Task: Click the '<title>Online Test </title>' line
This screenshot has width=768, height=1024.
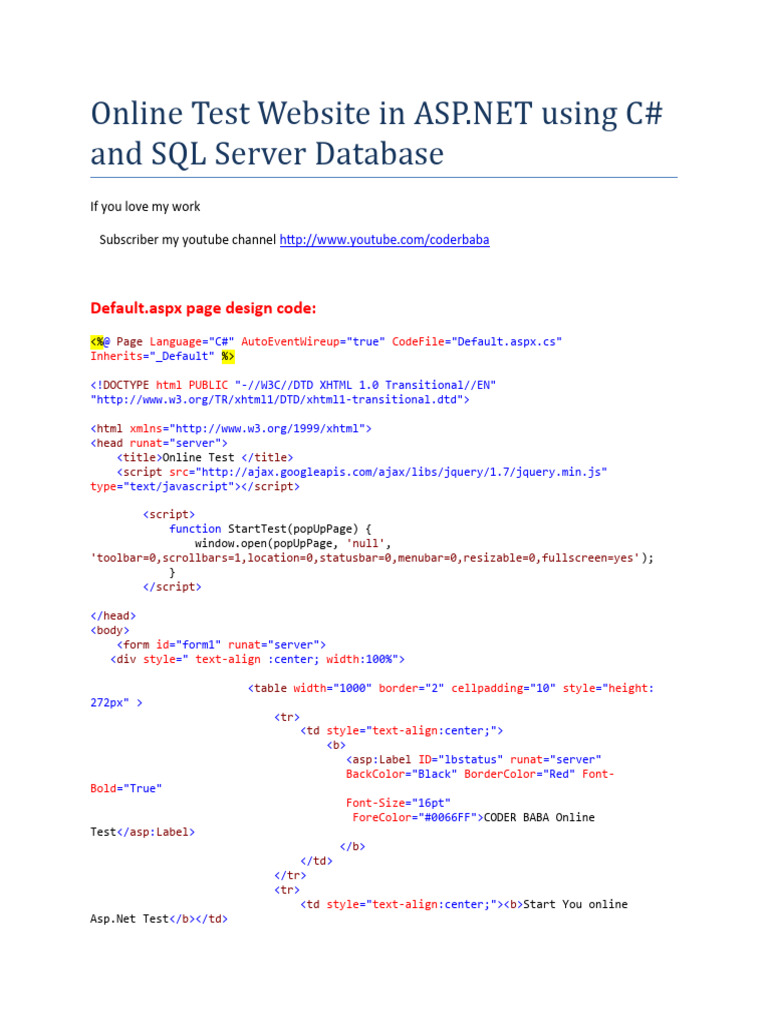Action: point(205,457)
